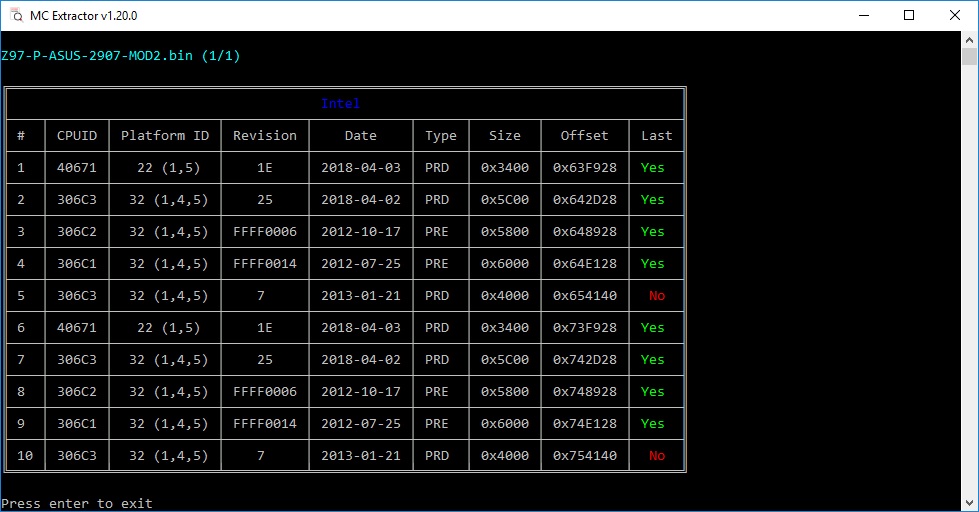Click CPUID 306C1 in row 4
The image size is (979, 512).
tap(77, 263)
